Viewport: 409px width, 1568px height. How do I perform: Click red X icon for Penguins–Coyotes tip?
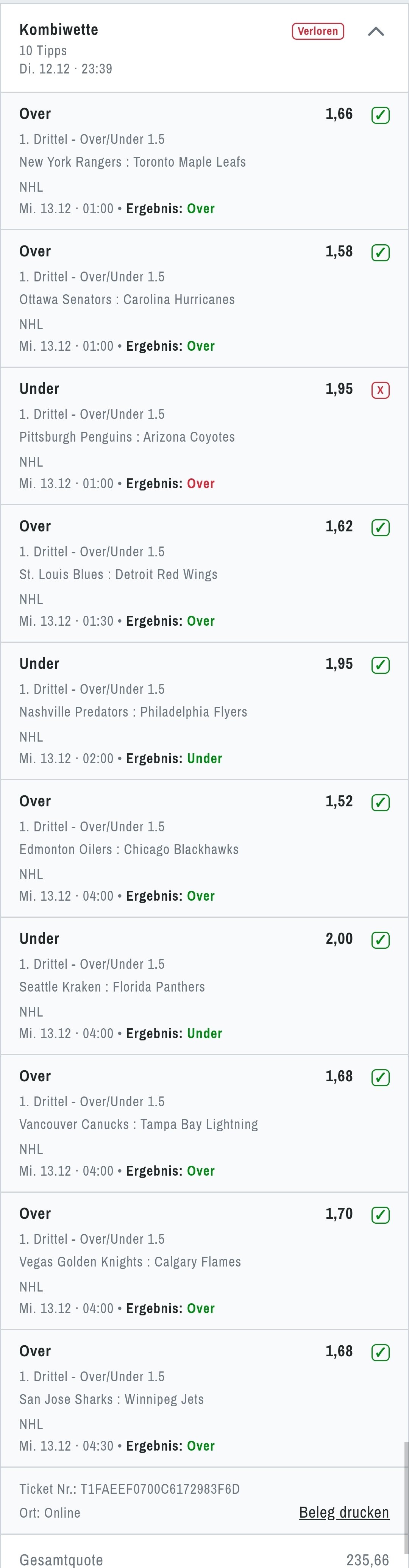click(380, 390)
